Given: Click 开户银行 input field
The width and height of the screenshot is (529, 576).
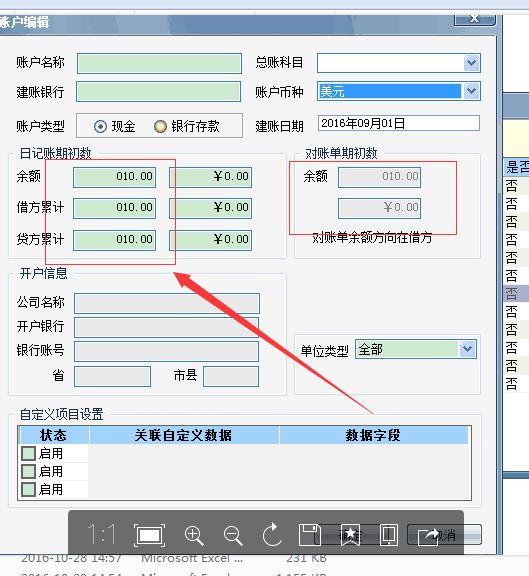Looking at the screenshot, I should pyautogui.click(x=166, y=327).
